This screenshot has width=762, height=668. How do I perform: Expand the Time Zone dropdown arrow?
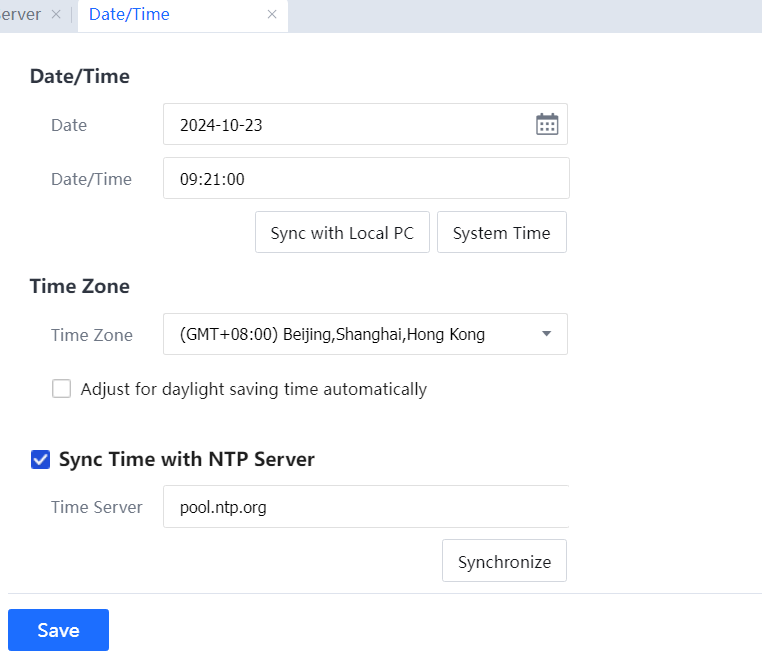pyautogui.click(x=546, y=334)
